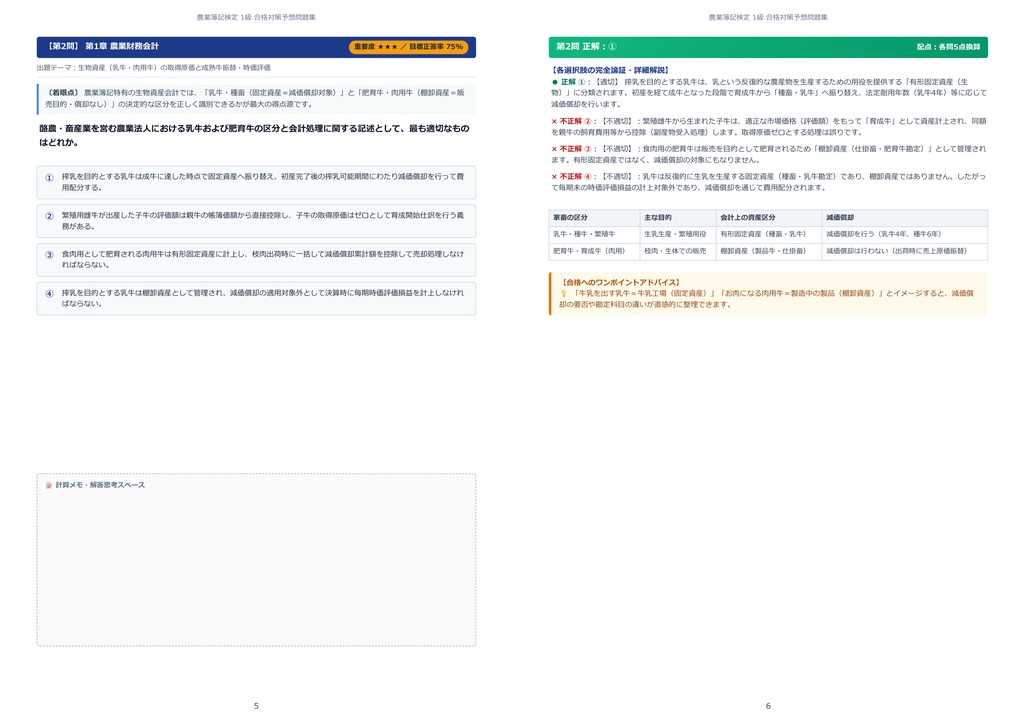This screenshot has height=724, width=1024.
Task: Select answer option ③ about 食肉用 肉用牛
Action: tap(256, 259)
